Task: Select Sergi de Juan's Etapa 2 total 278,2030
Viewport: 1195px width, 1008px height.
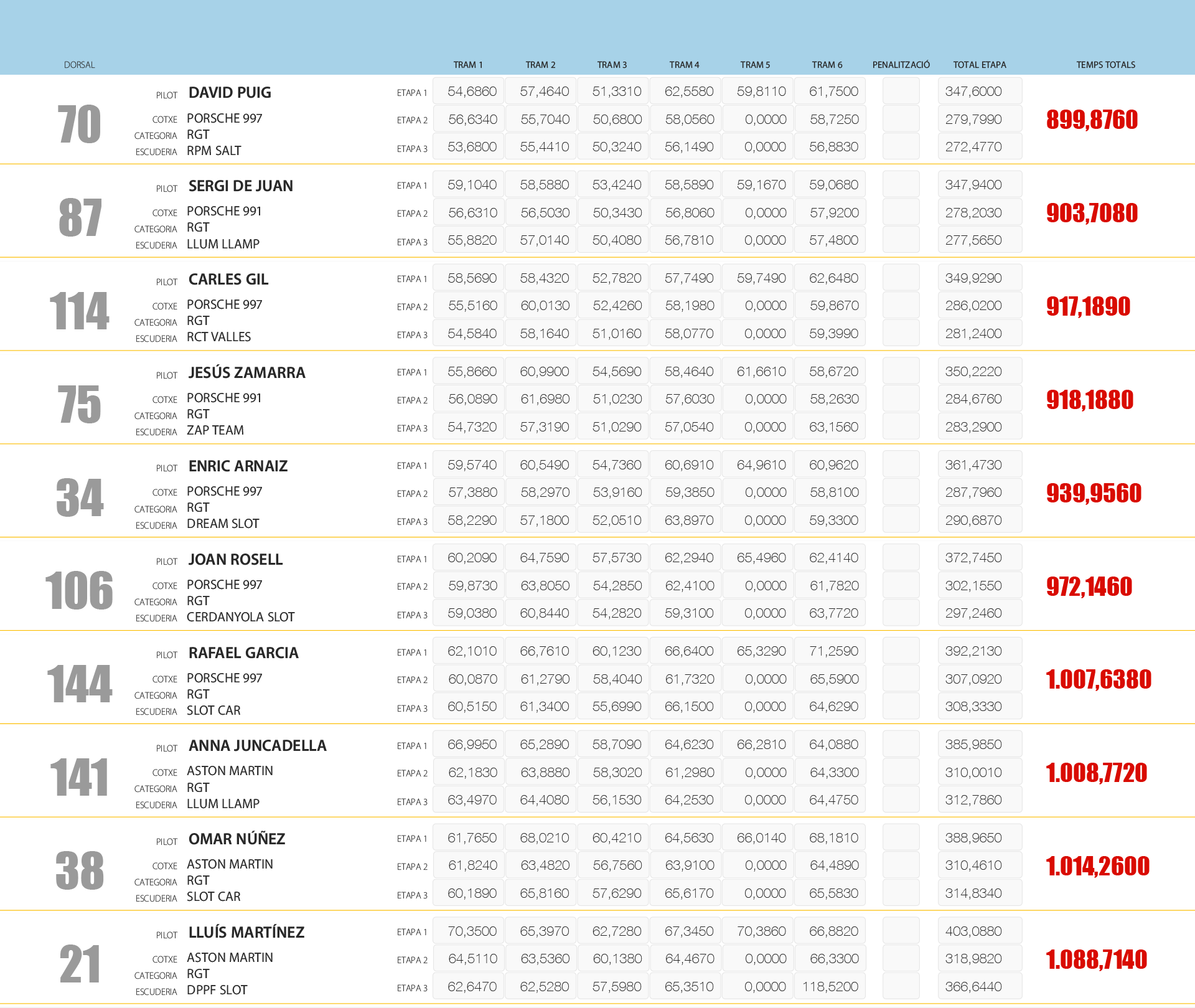Action: 980,213
